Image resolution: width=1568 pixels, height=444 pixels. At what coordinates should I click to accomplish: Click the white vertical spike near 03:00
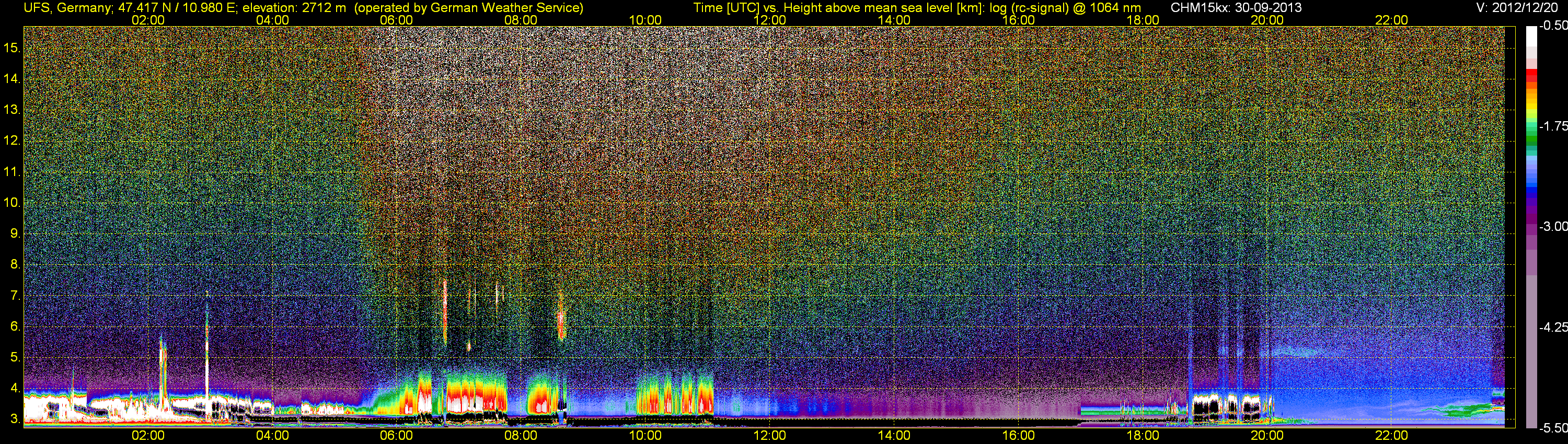coord(207,353)
